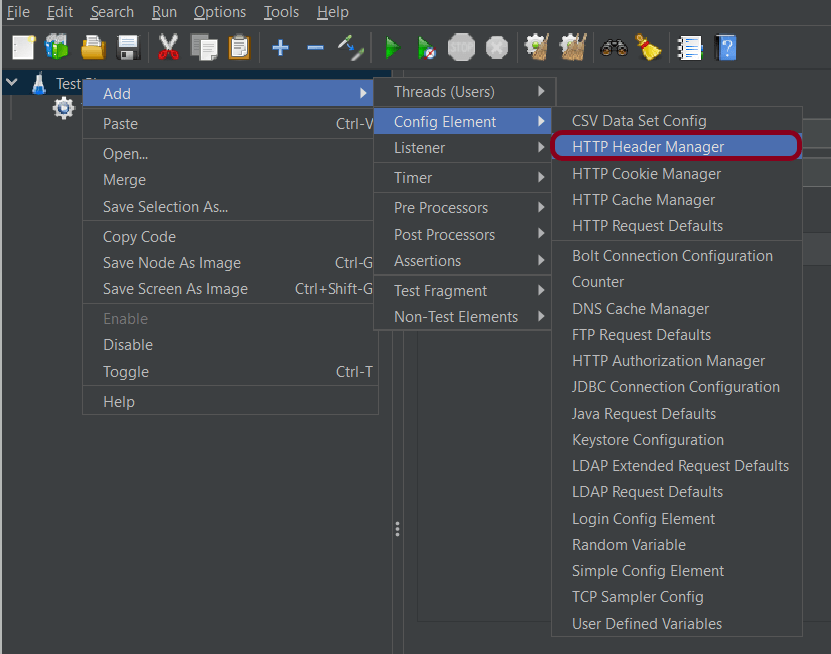Viewport: 831px width, 654px height.
Task: Click the Open file folder icon
Action: click(92, 47)
